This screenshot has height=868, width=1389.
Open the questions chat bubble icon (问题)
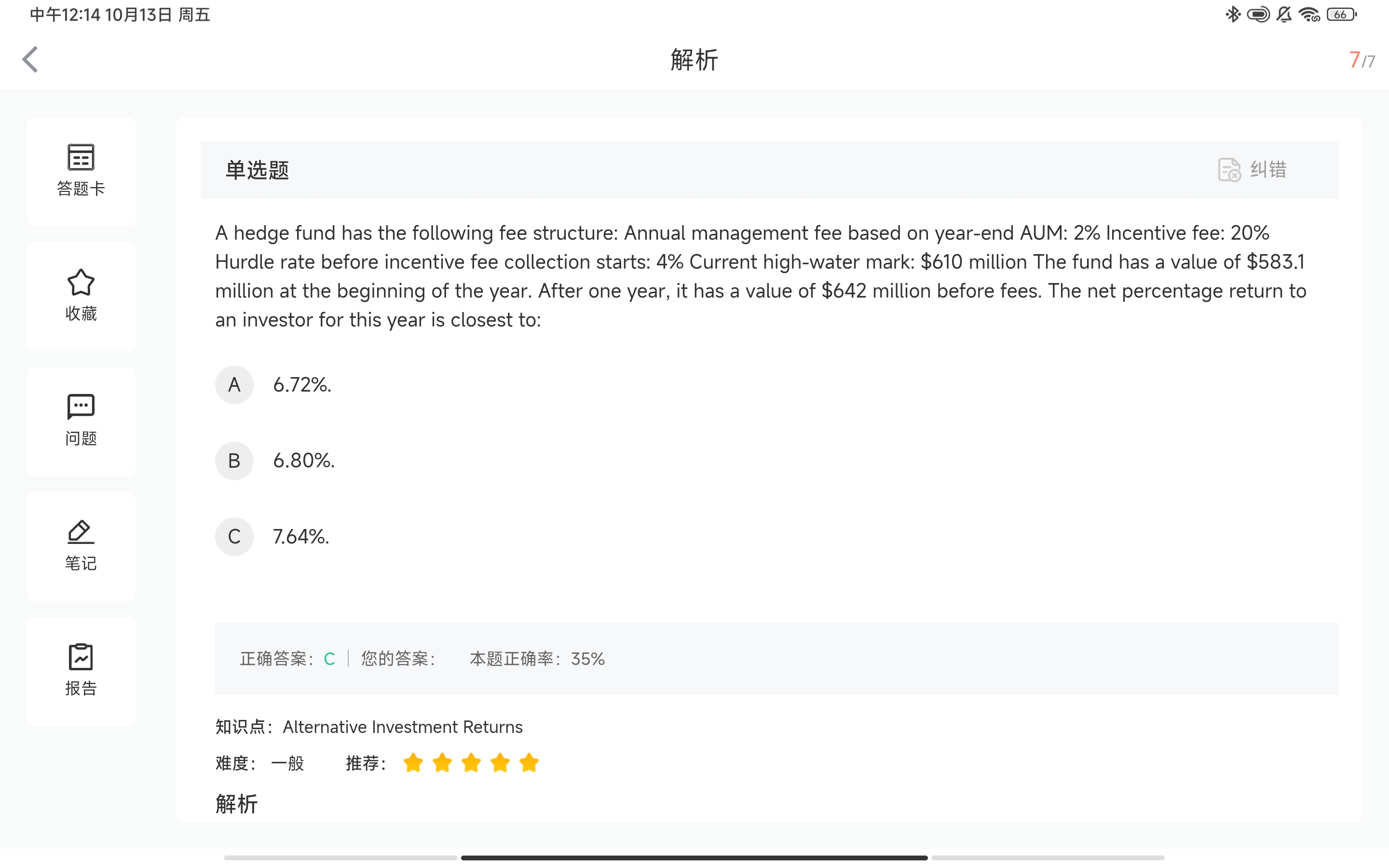click(x=81, y=407)
